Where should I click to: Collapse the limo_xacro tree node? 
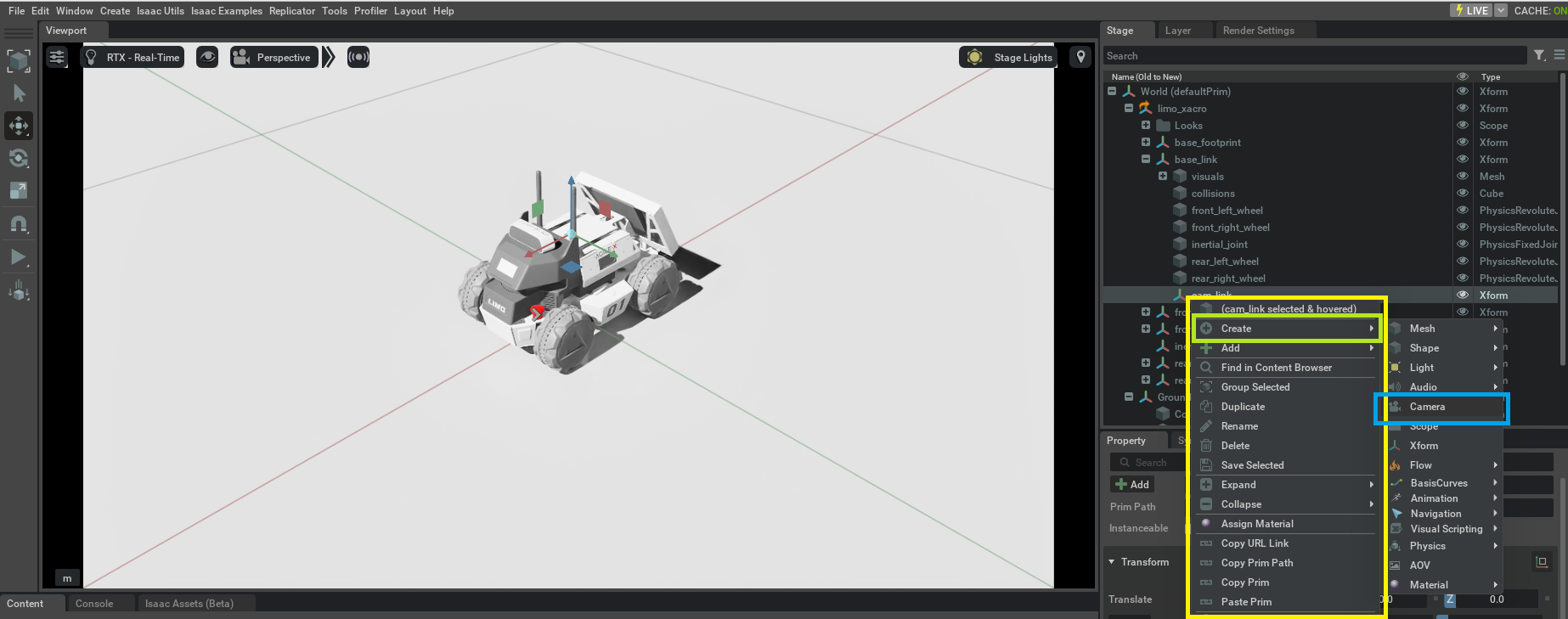click(x=1129, y=108)
